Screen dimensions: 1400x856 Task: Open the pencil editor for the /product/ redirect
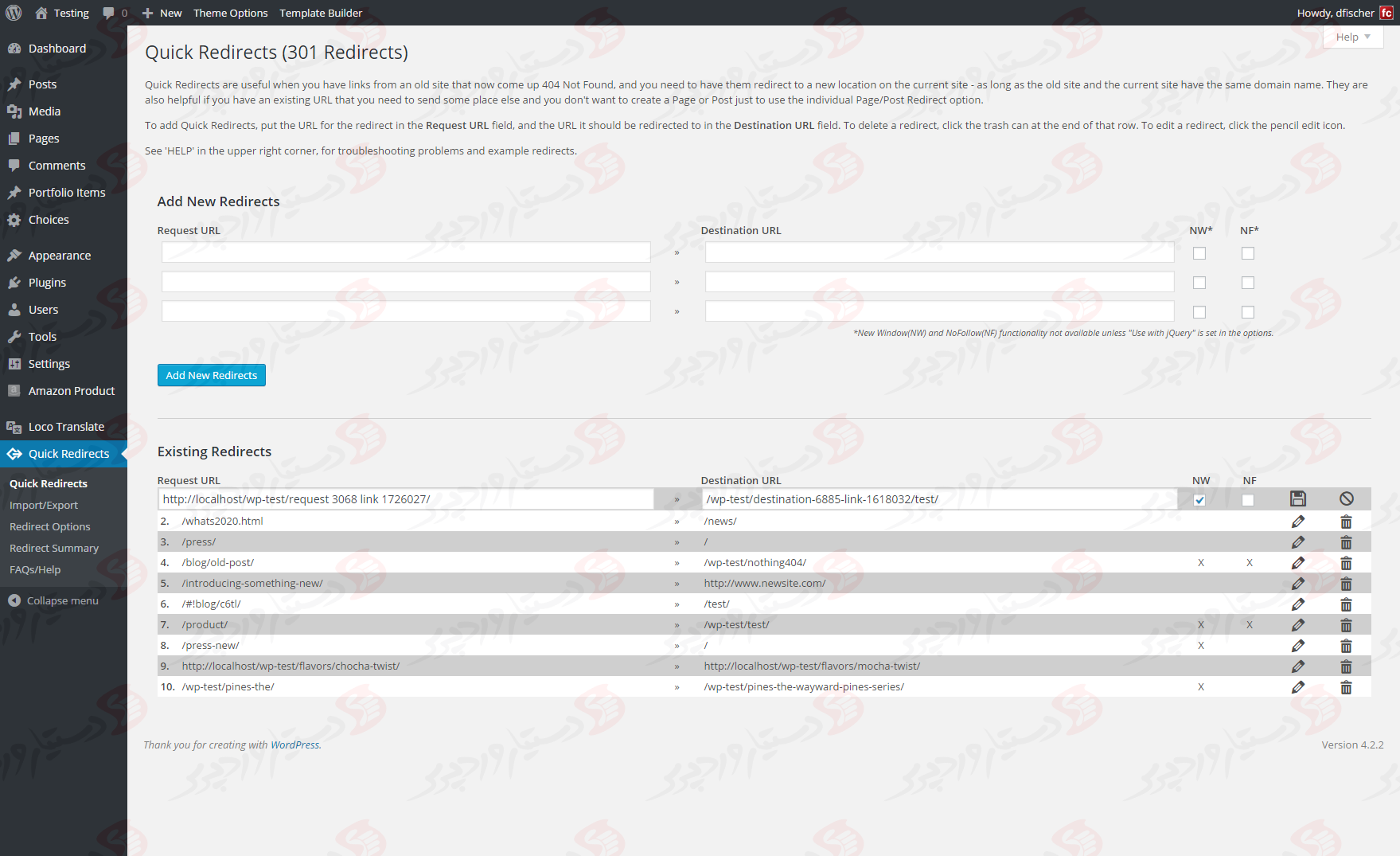click(x=1298, y=624)
